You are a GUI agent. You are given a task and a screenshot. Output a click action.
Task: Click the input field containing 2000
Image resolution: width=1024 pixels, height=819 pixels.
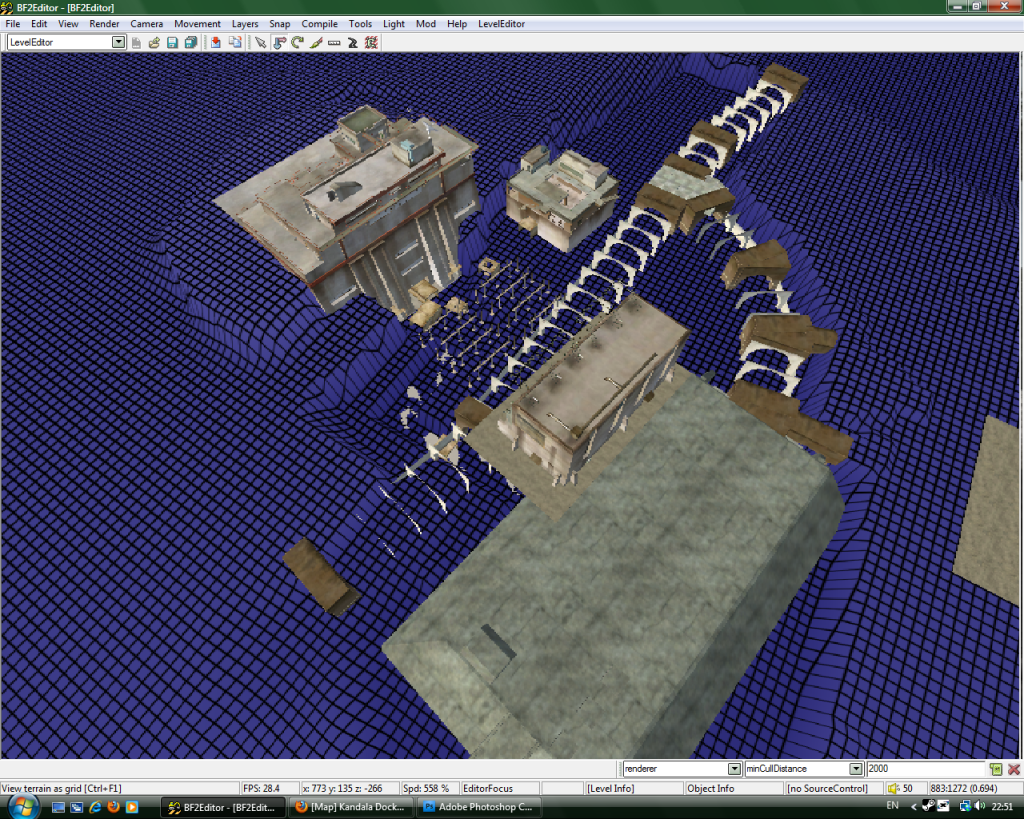tap(924, 769)
